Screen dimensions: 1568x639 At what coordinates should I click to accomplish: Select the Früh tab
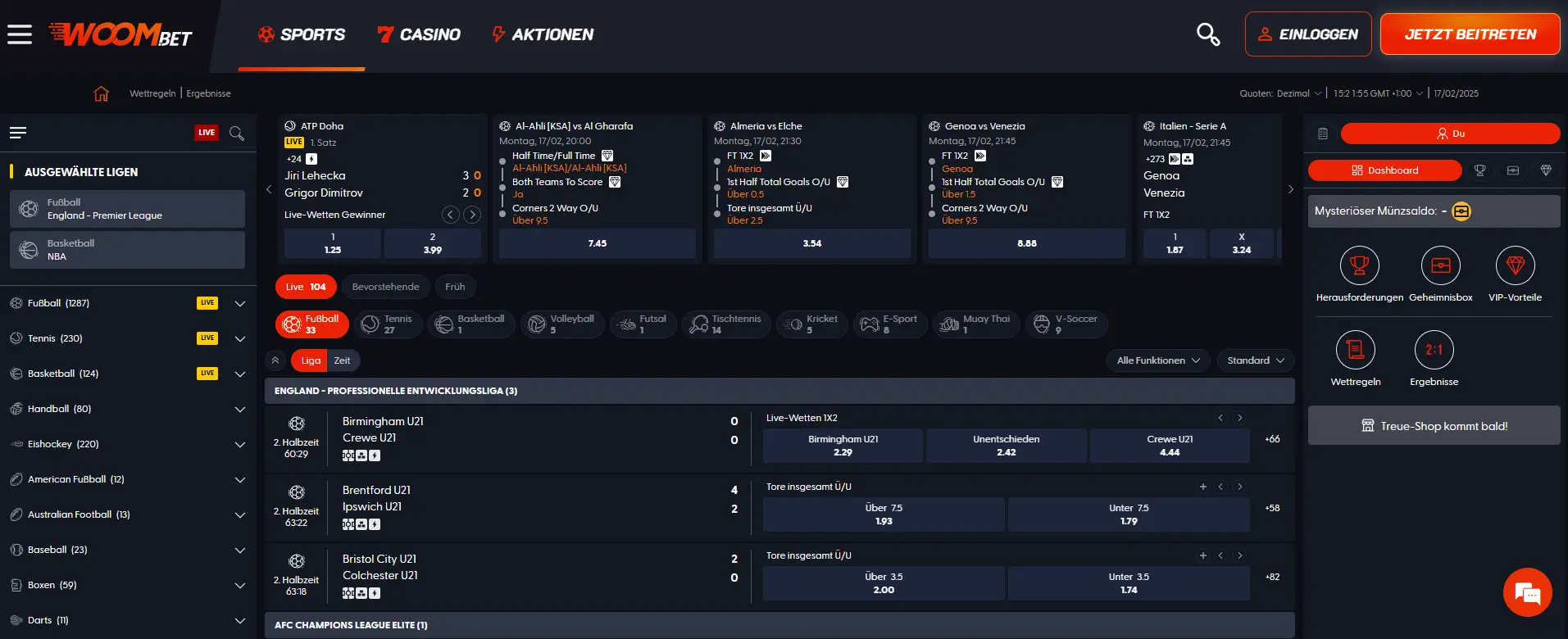(x=455, y=287)
